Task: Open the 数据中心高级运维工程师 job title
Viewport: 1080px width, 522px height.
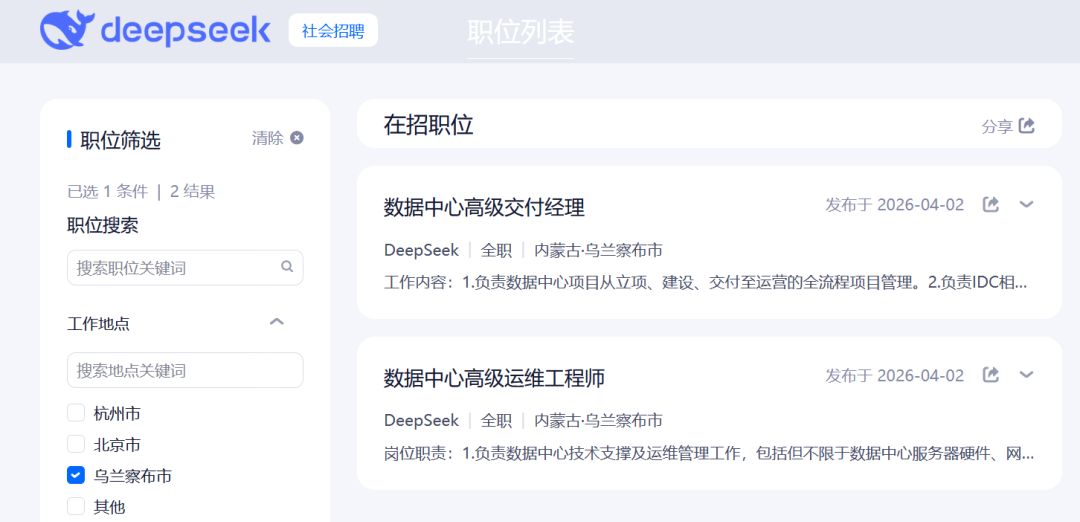Action: [495, 378]
